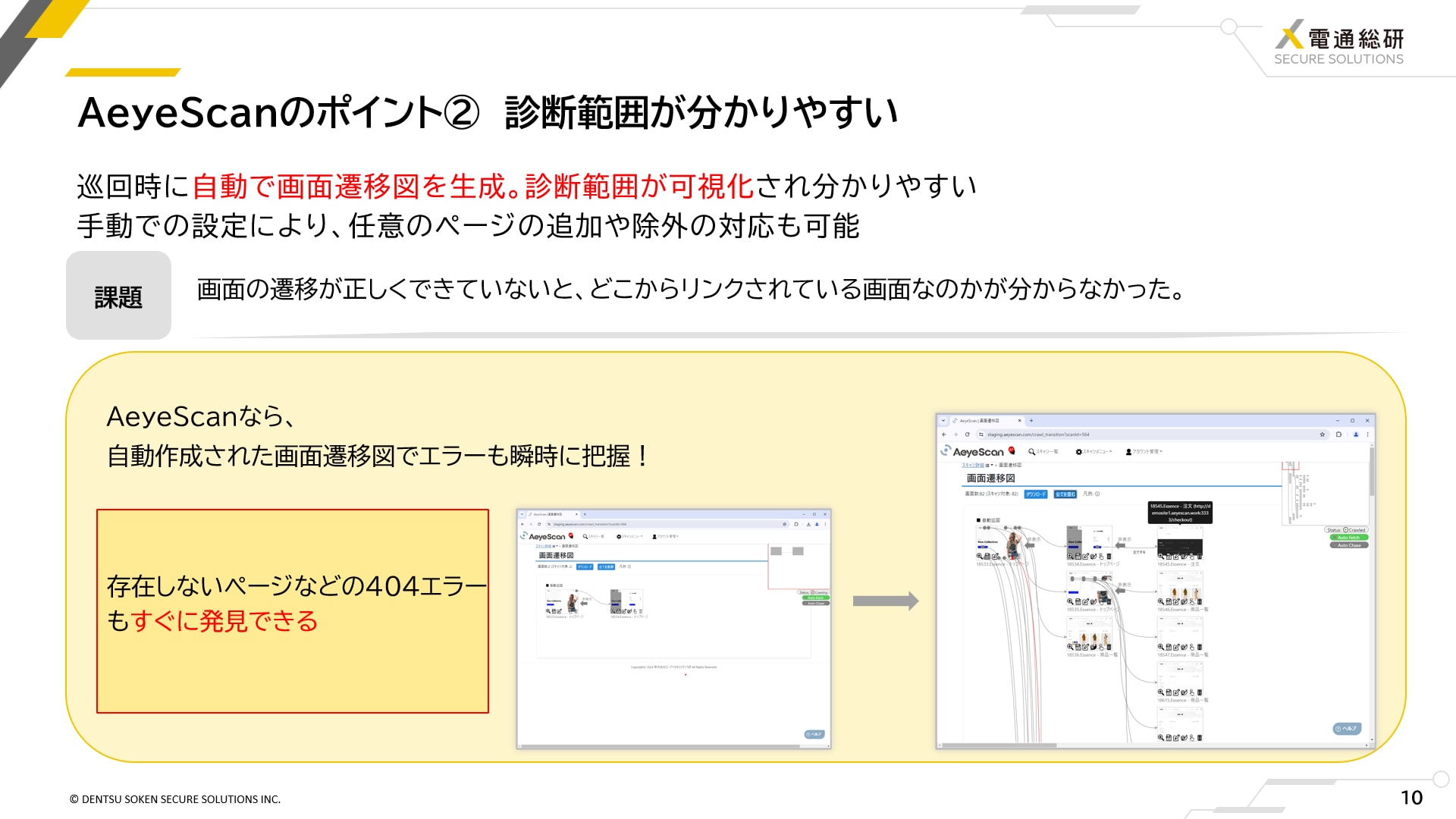This screenshot has width=1456, height=819.
Task: Click the trash icon on node 18546.Essence
Action: click(1200, 601)
